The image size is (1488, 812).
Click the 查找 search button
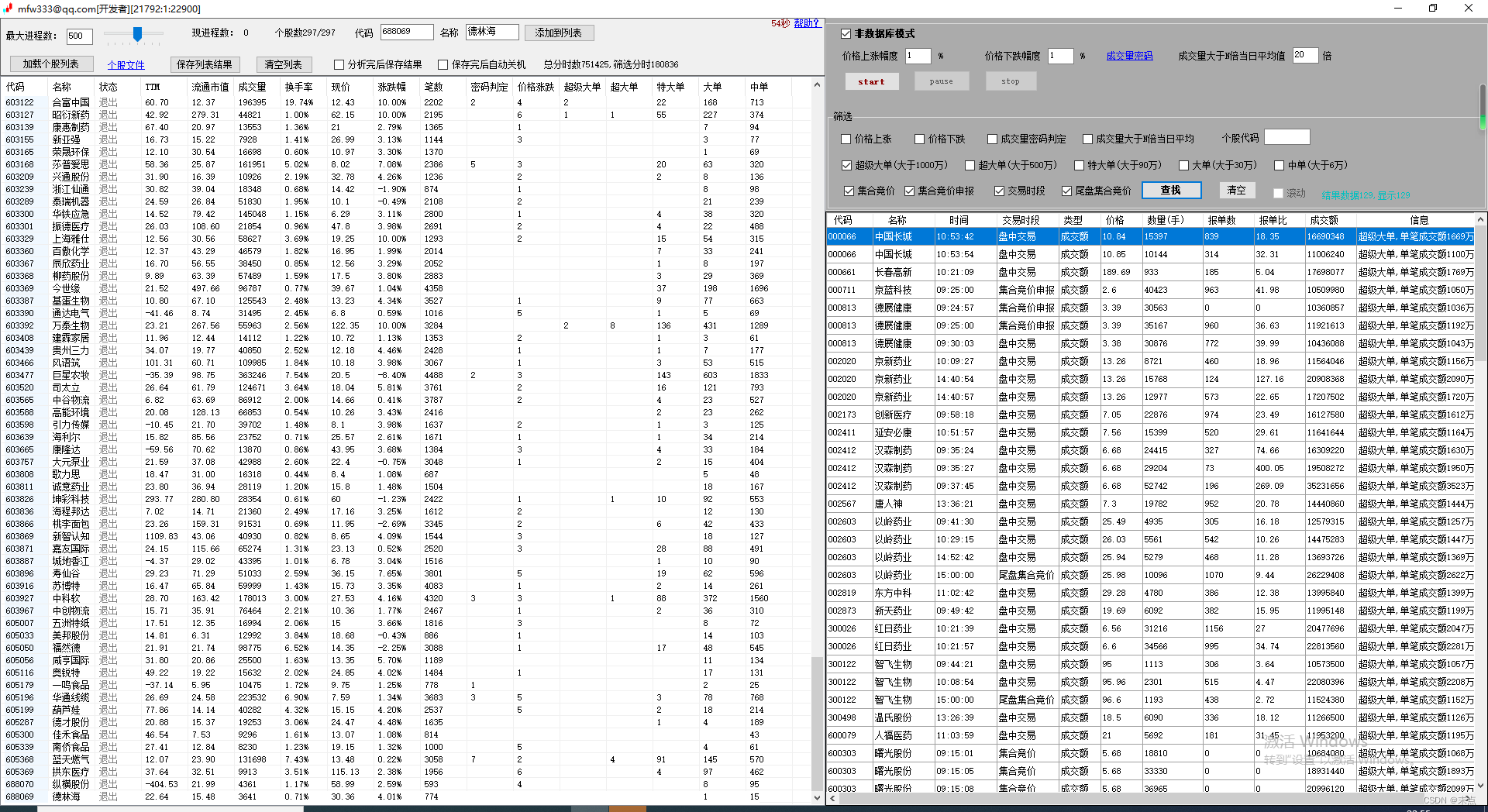pos(1170,191)
